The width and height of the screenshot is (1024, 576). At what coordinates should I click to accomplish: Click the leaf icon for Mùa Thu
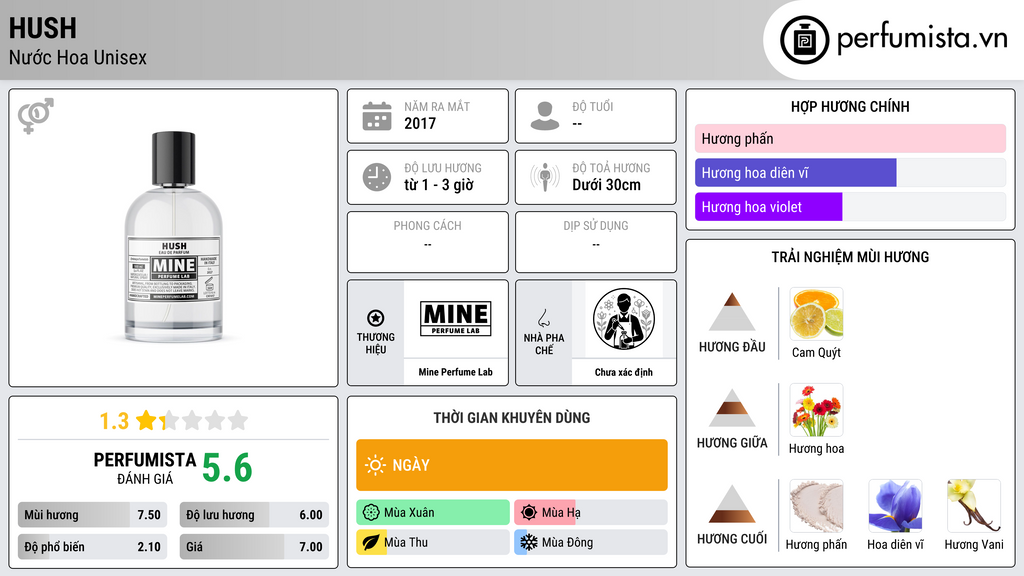(x=371, y=542)
